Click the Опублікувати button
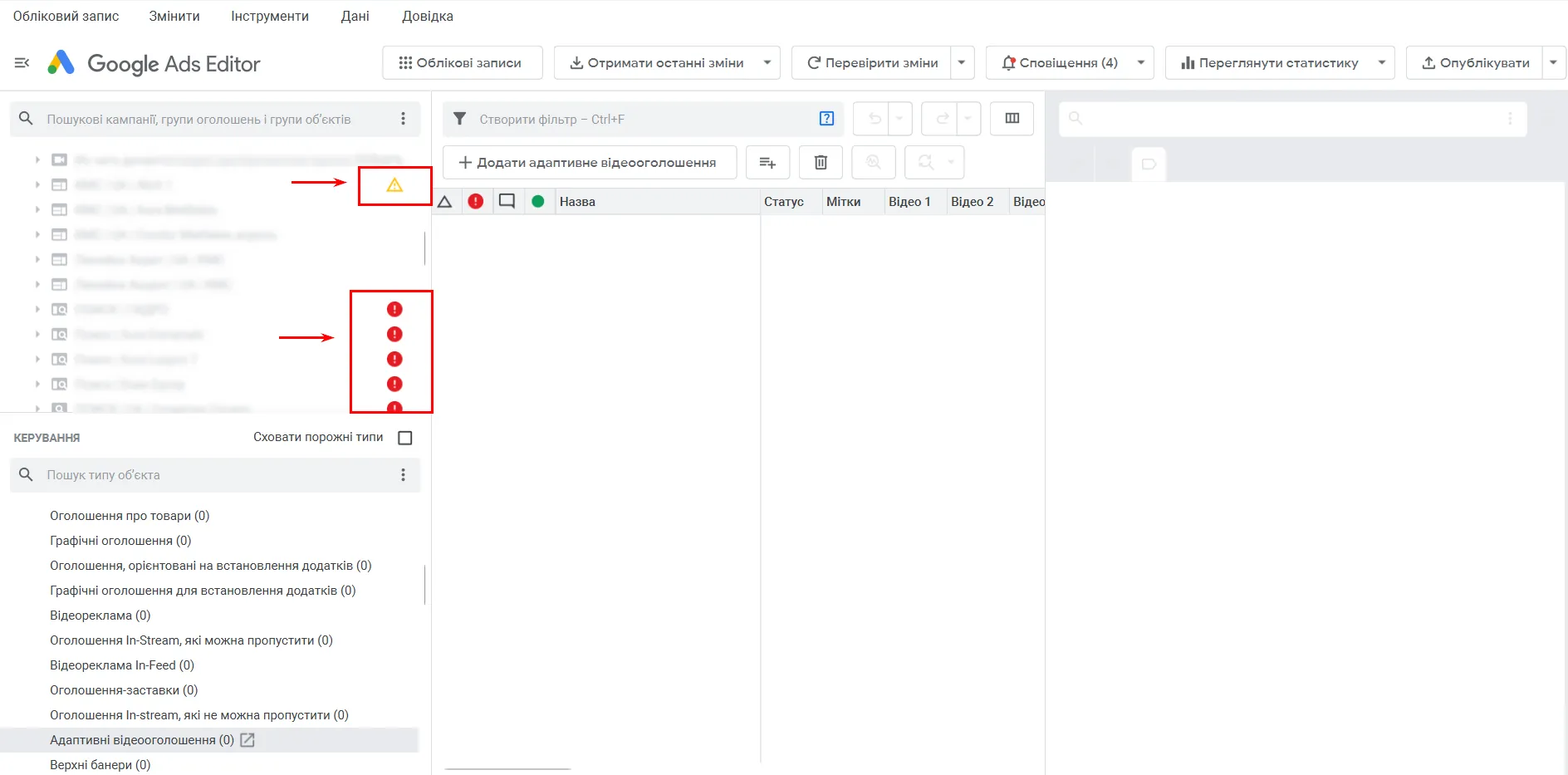This screenshot has height=775, width=1568. point(1475,63)
